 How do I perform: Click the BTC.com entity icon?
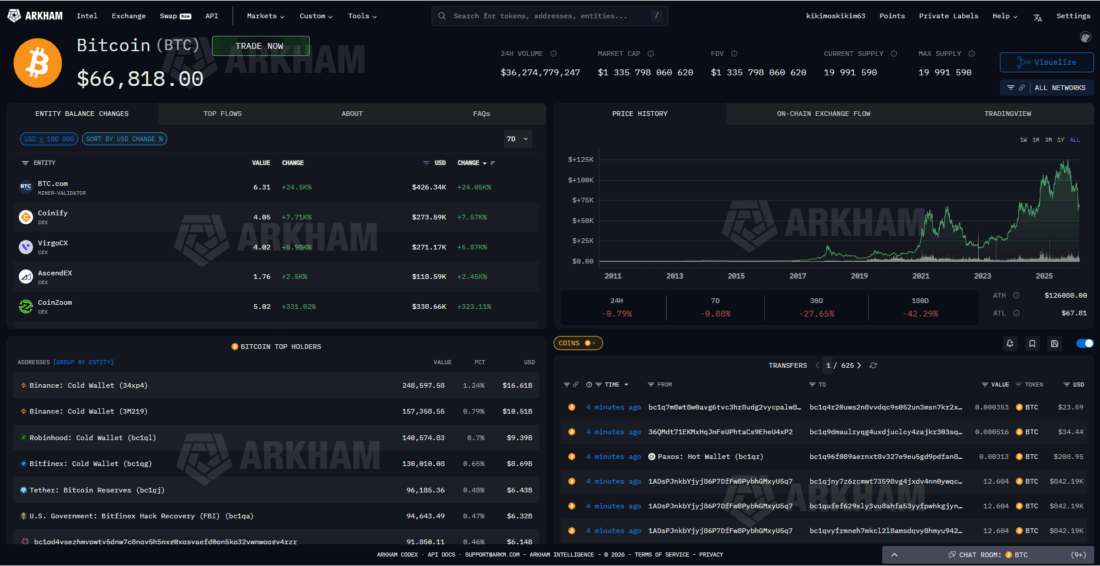click(x=25, y=187)
